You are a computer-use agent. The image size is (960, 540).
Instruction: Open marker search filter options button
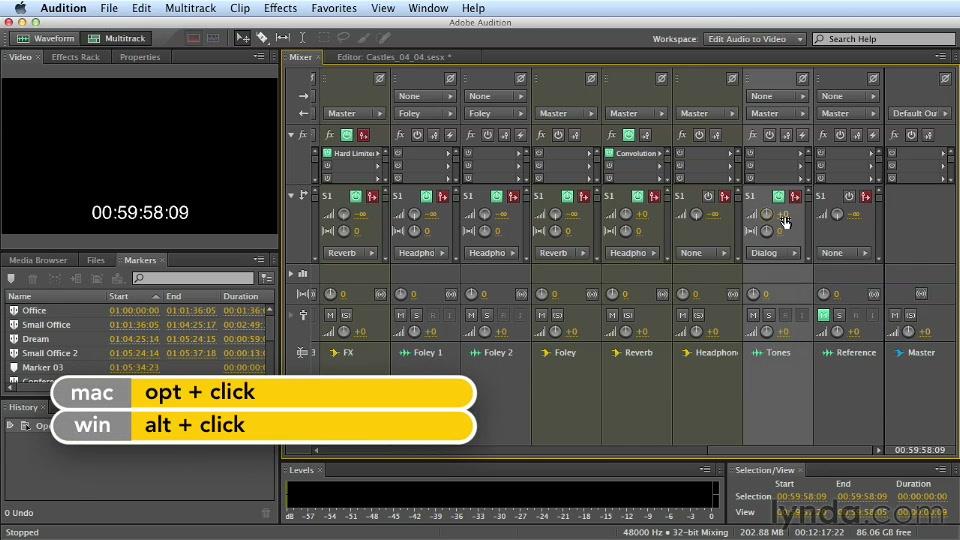(266, 279)
